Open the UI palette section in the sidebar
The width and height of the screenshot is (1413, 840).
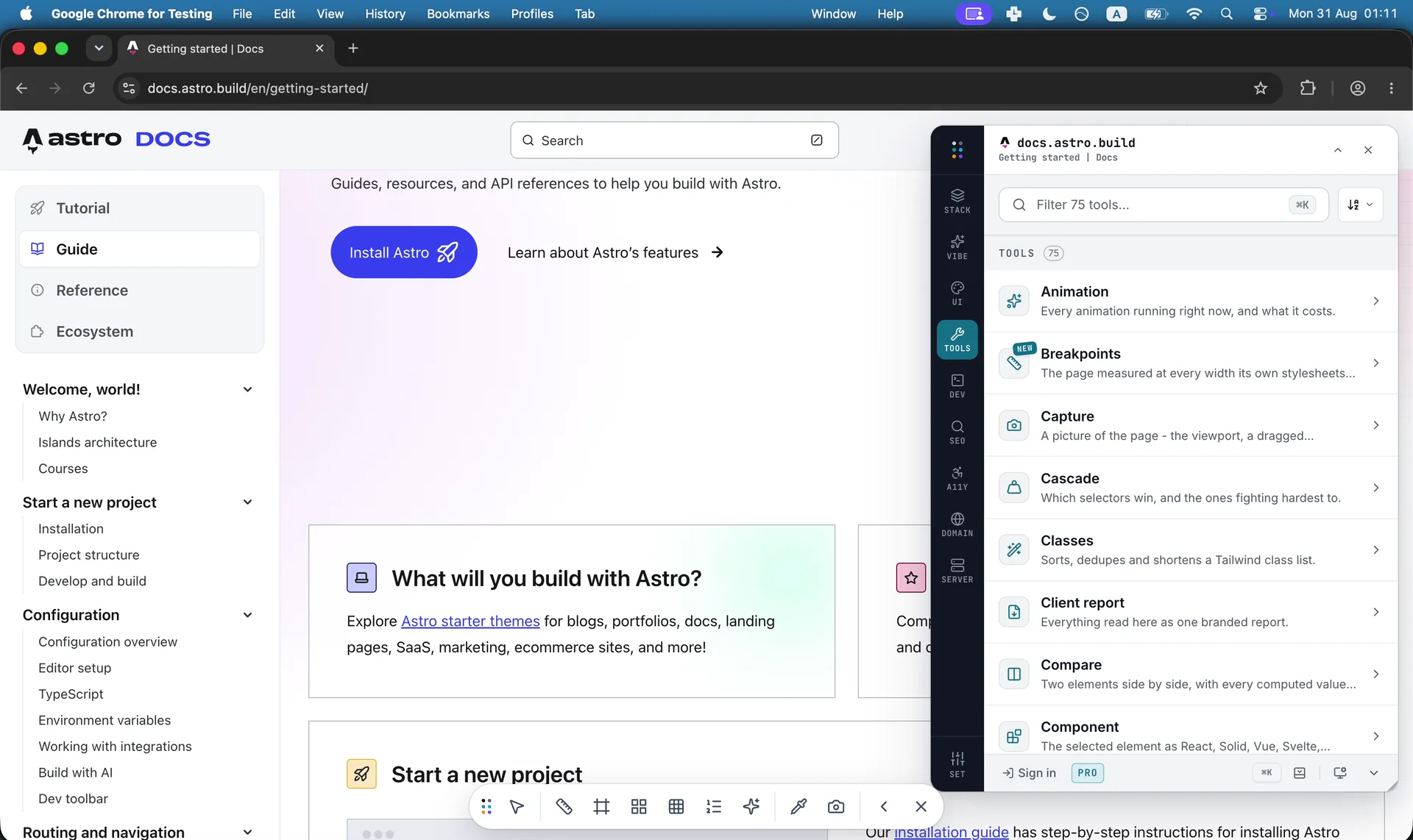pyautogui.click(x=957, y=293)
